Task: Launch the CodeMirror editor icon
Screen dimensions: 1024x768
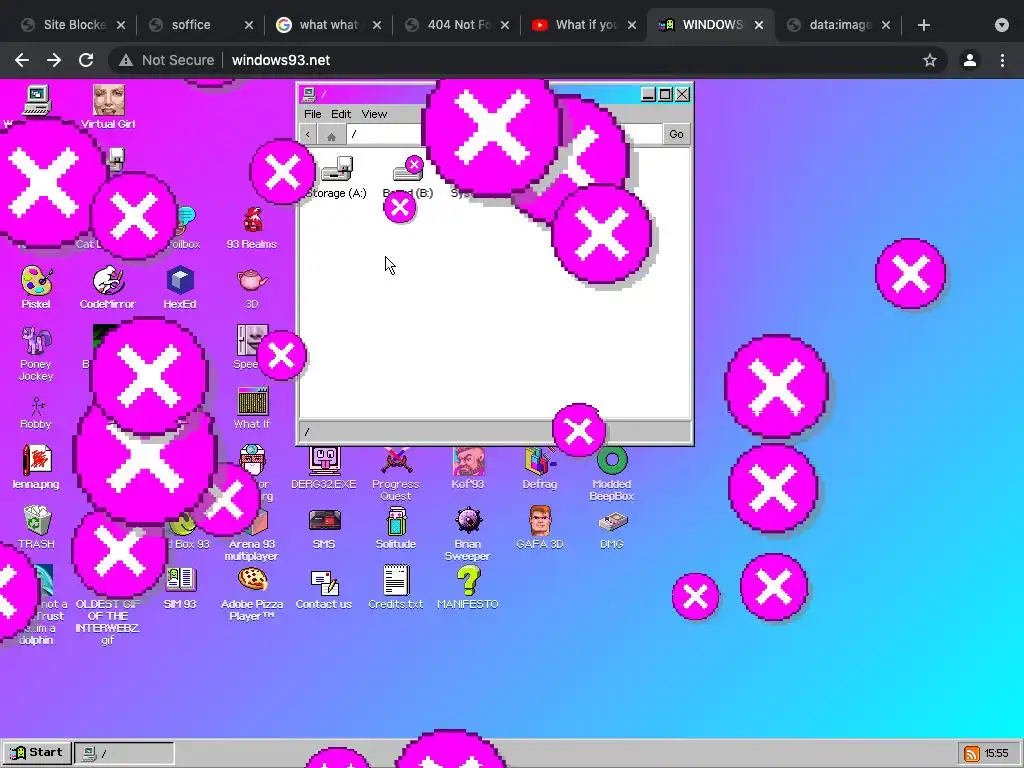Action: coord(108,287)
